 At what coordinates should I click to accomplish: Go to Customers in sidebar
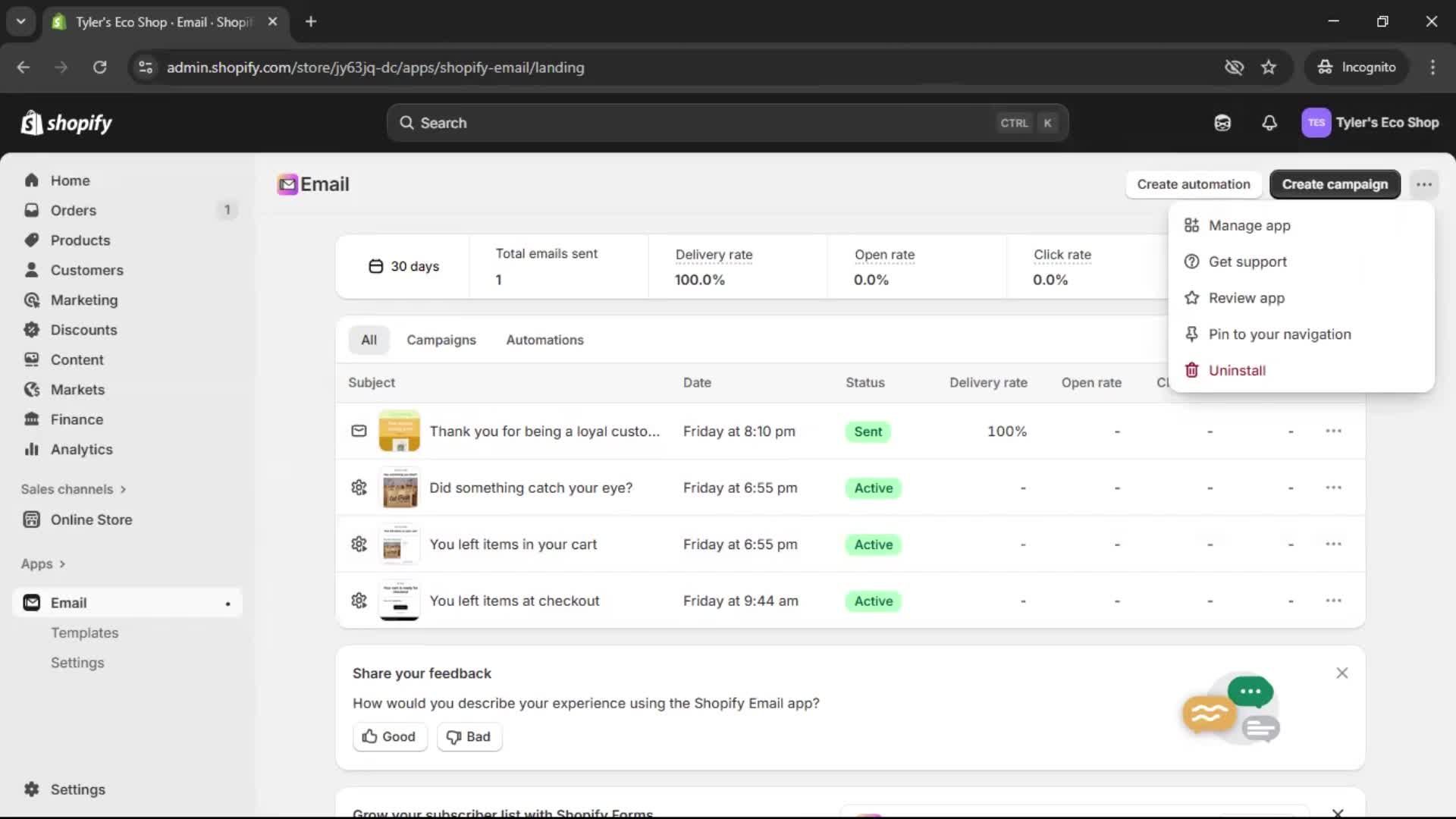86,270
